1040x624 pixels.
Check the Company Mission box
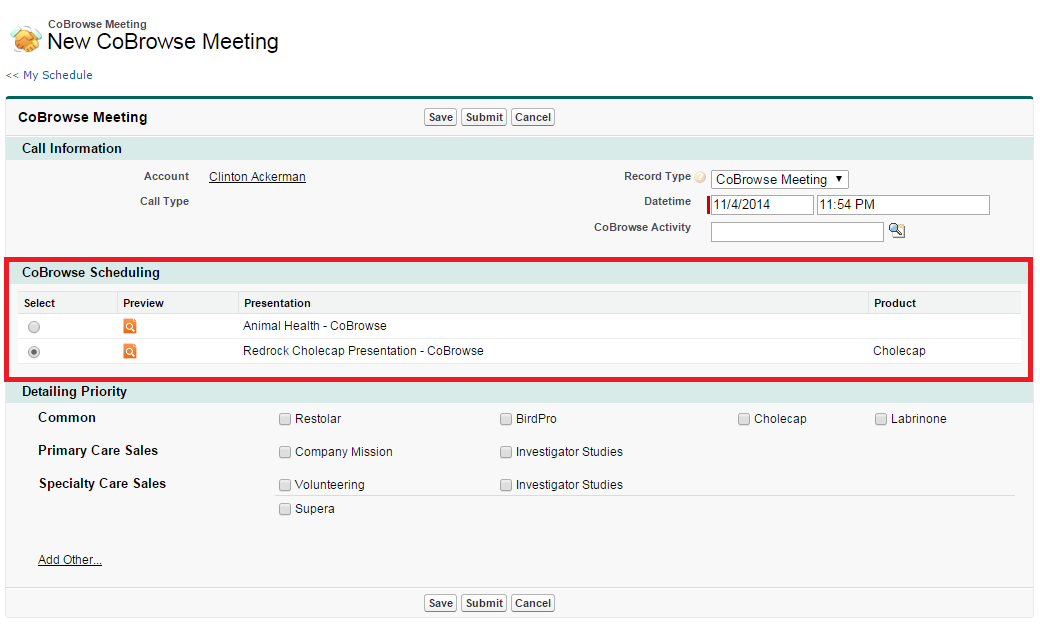(x=286, y=452)
